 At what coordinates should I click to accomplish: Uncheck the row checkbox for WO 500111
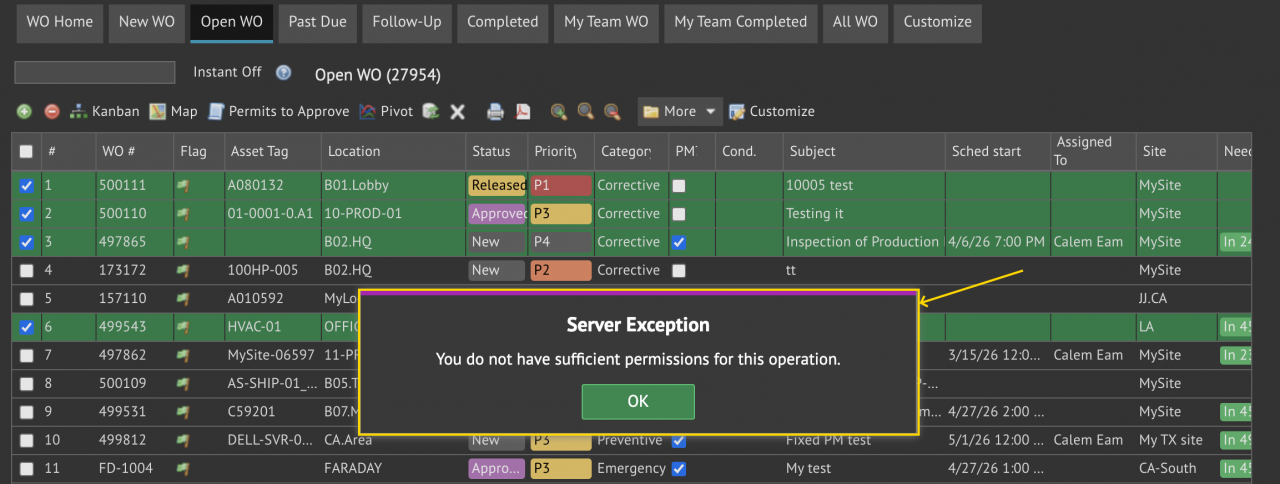click(27, 186)
